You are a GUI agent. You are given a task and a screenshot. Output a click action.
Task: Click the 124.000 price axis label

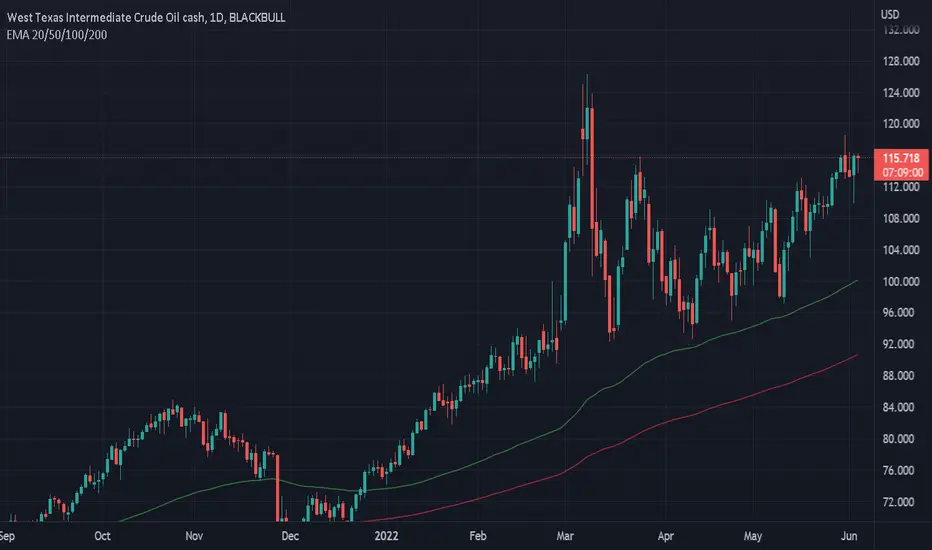[901, 93]
